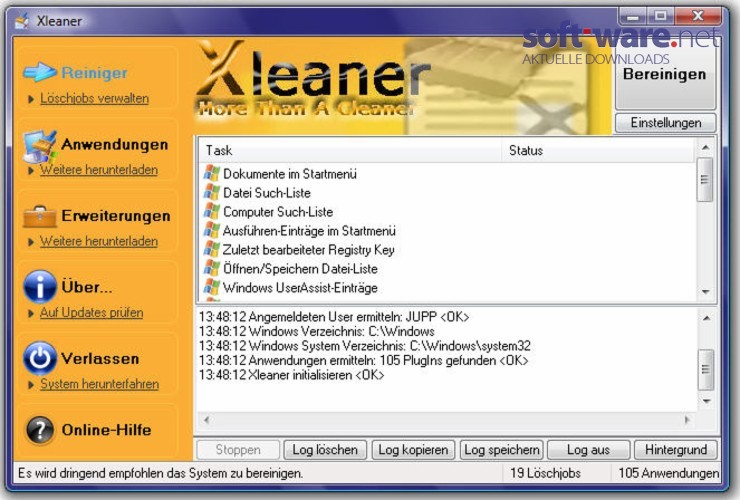Image resolution: width=740 pixels, height=500 pixels.
Task: Select Zuletzt bearbeiteter Registry Key task
Action: 309,249
